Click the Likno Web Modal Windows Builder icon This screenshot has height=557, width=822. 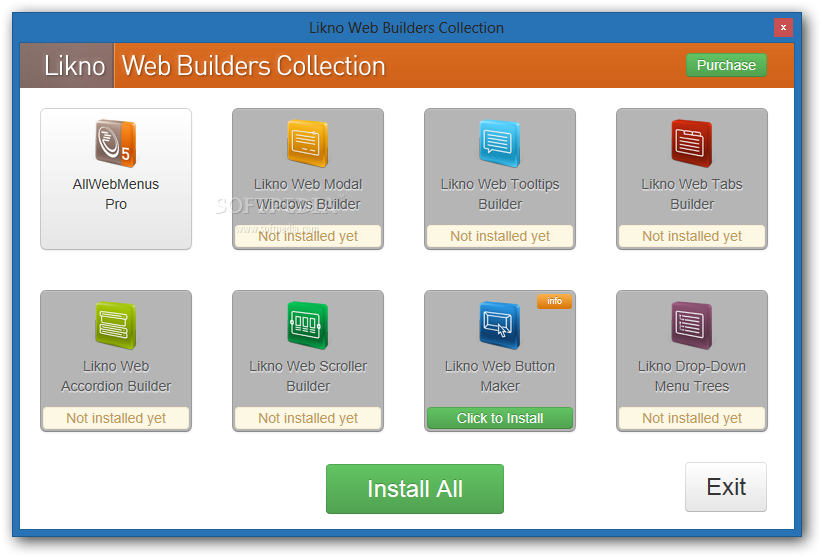click(308, 144)
